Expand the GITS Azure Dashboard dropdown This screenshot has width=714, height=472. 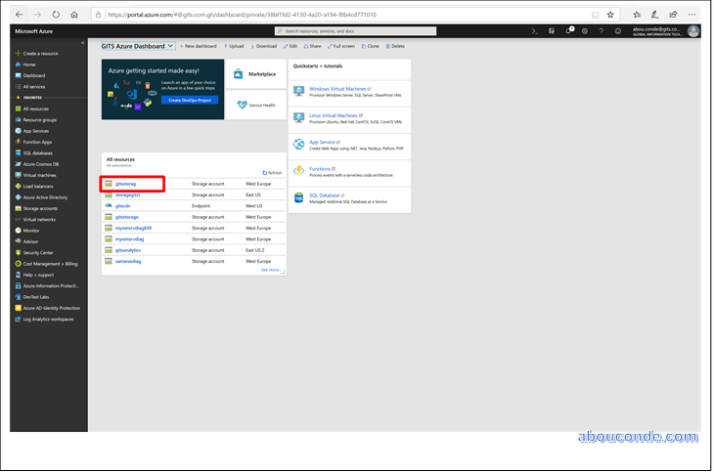coord(171,46)
